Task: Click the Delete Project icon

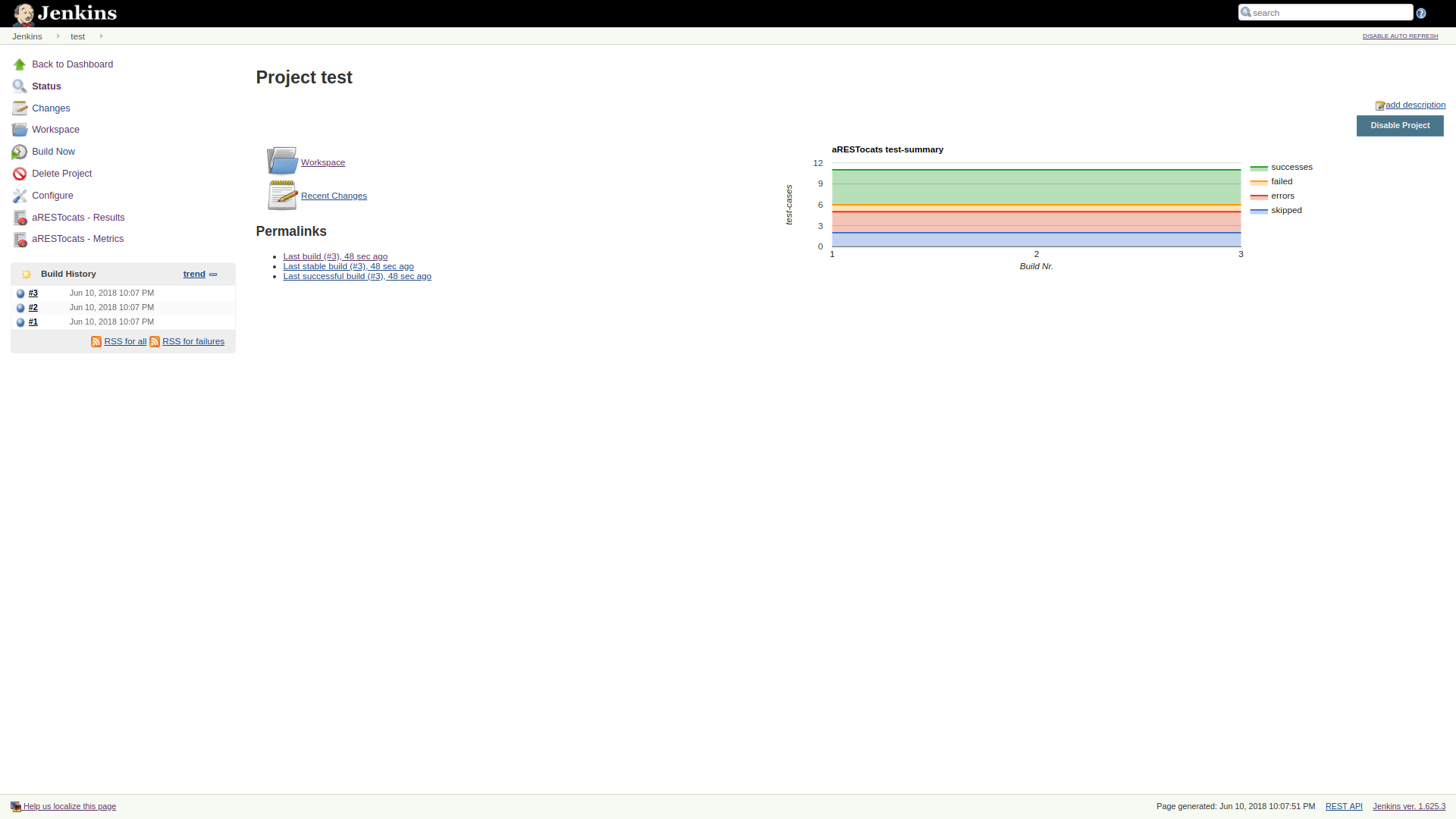Action: coord(20,174)
